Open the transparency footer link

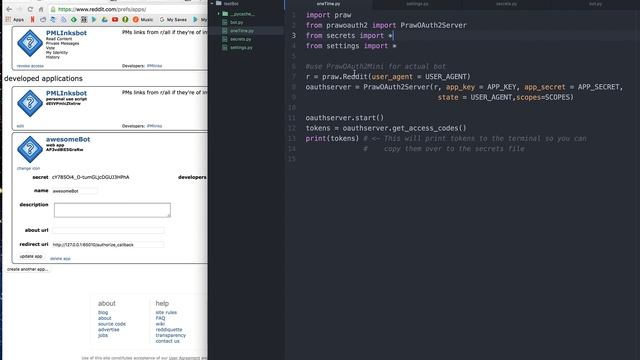(x=171, y=335)
